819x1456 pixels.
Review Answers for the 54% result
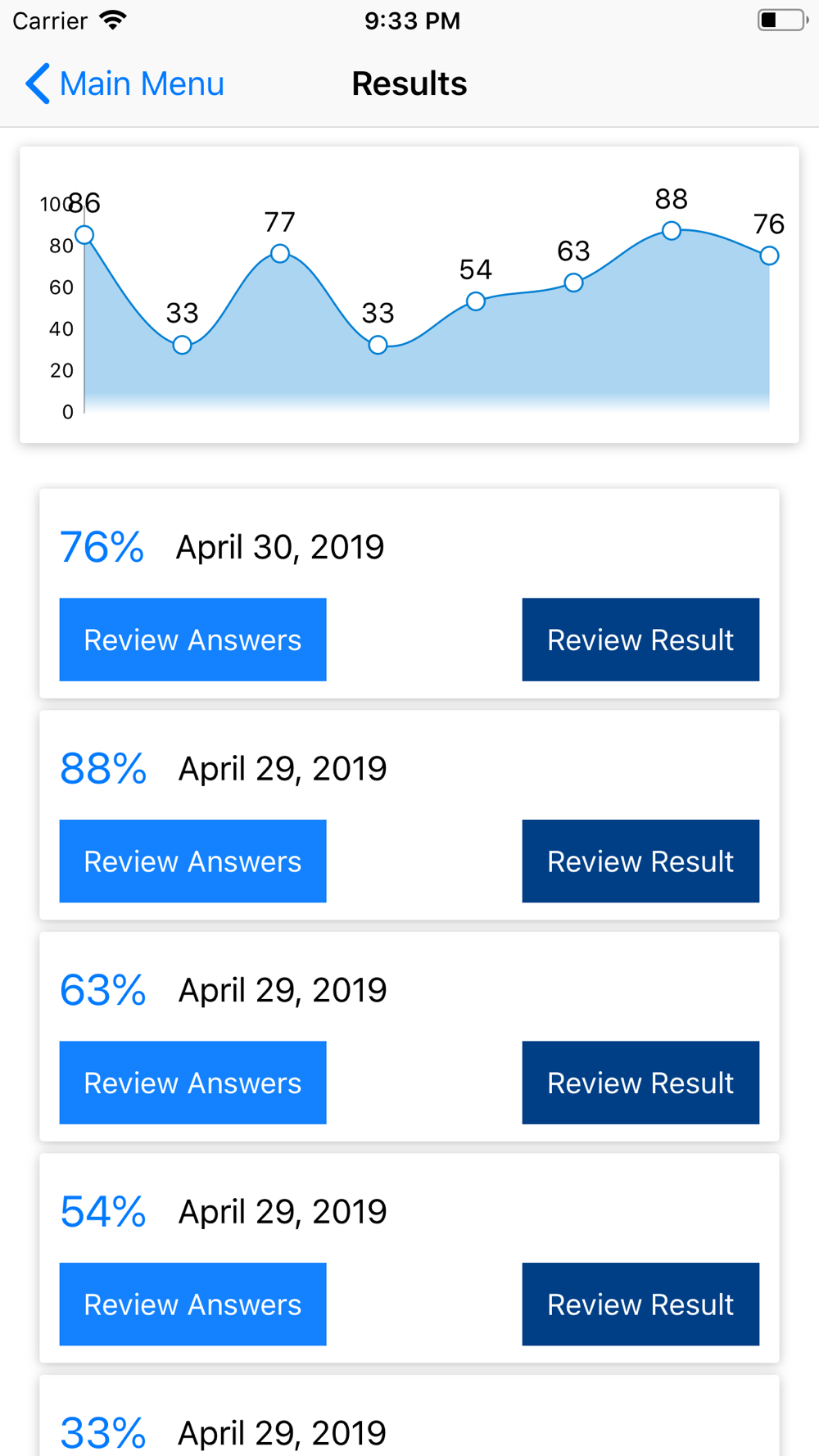click(x=192, y=1305)
